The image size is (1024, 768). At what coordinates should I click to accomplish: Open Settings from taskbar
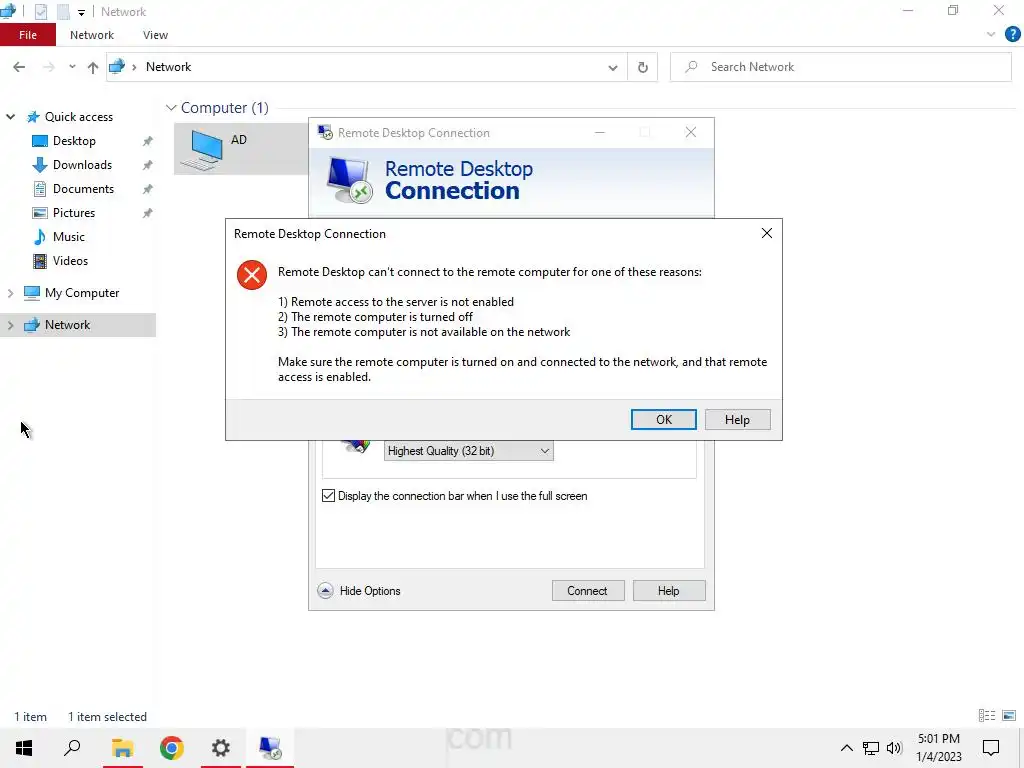pos(221,748)
